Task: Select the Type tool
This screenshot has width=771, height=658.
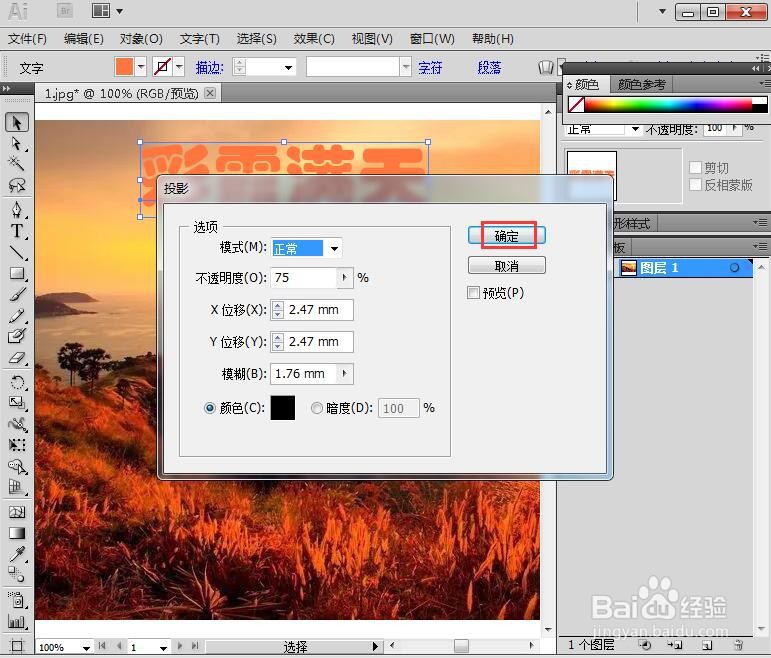Action: pyautogui.click(x=17, y=230)
